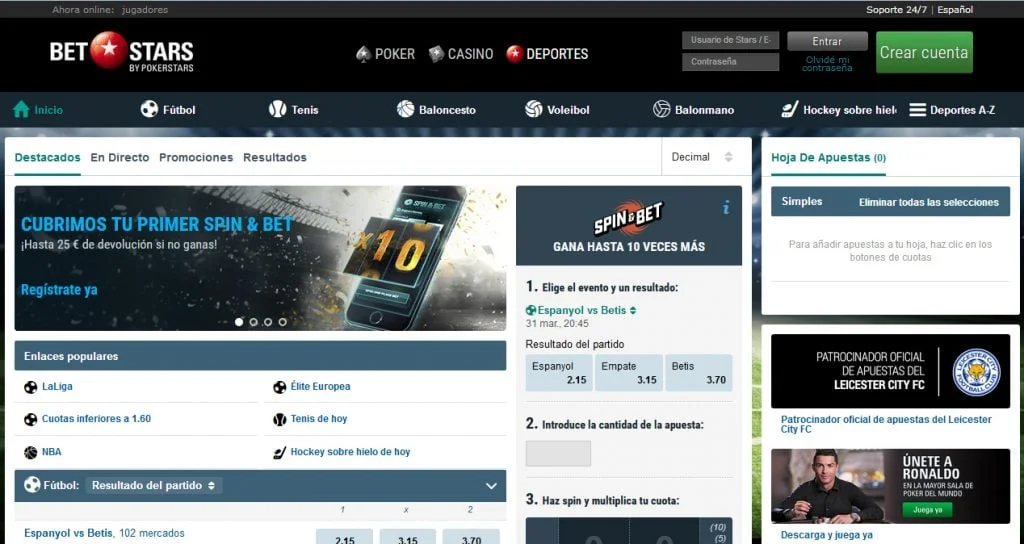The width and height of the screenshot is (1024, 544).
Task: Open the Promociones tab
Action: 196,157
